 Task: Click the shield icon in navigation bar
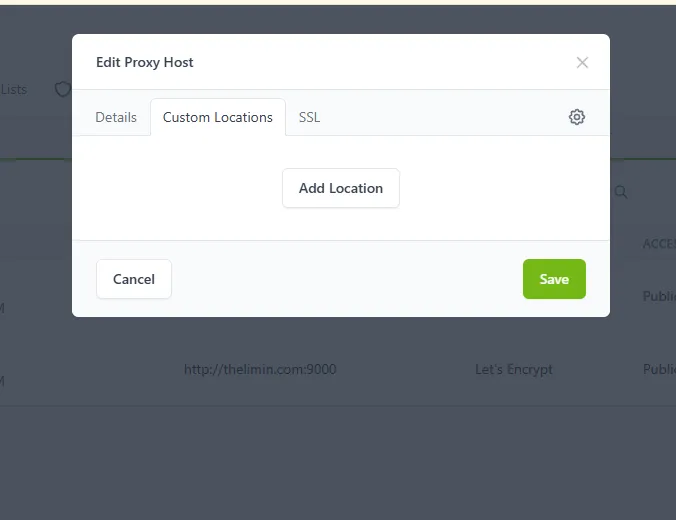(x=62, y=90)
